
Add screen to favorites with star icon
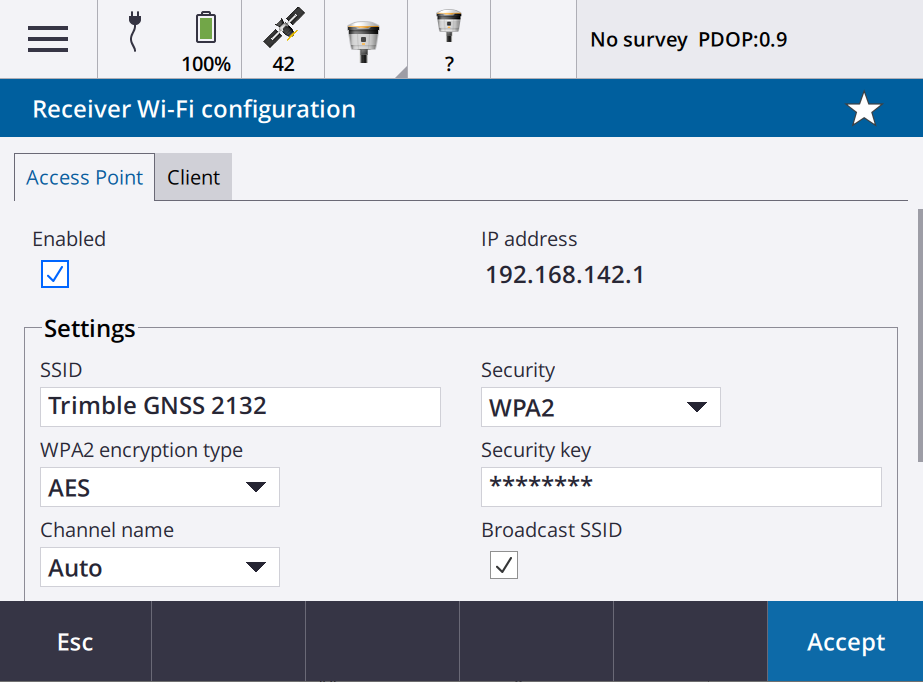(x=864, y=109)
